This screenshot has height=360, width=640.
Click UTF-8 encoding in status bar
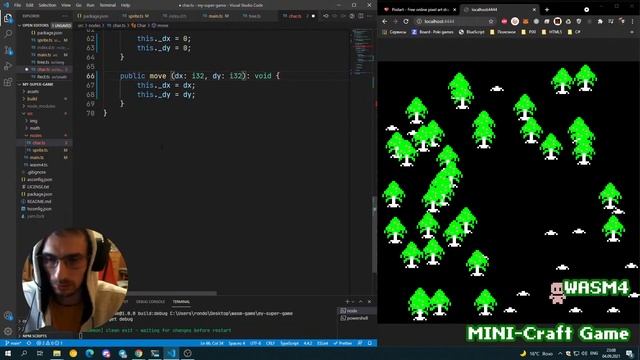pyautogui.click(x=256, y=343)
